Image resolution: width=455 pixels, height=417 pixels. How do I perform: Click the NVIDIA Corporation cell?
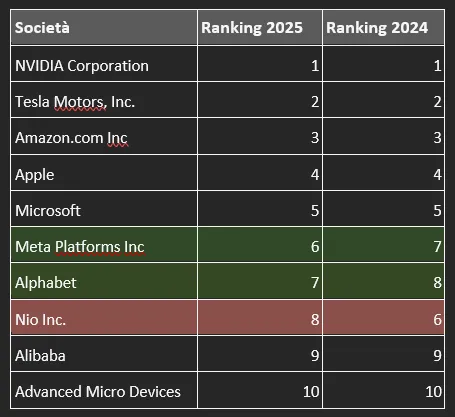[x=104, y=64]
